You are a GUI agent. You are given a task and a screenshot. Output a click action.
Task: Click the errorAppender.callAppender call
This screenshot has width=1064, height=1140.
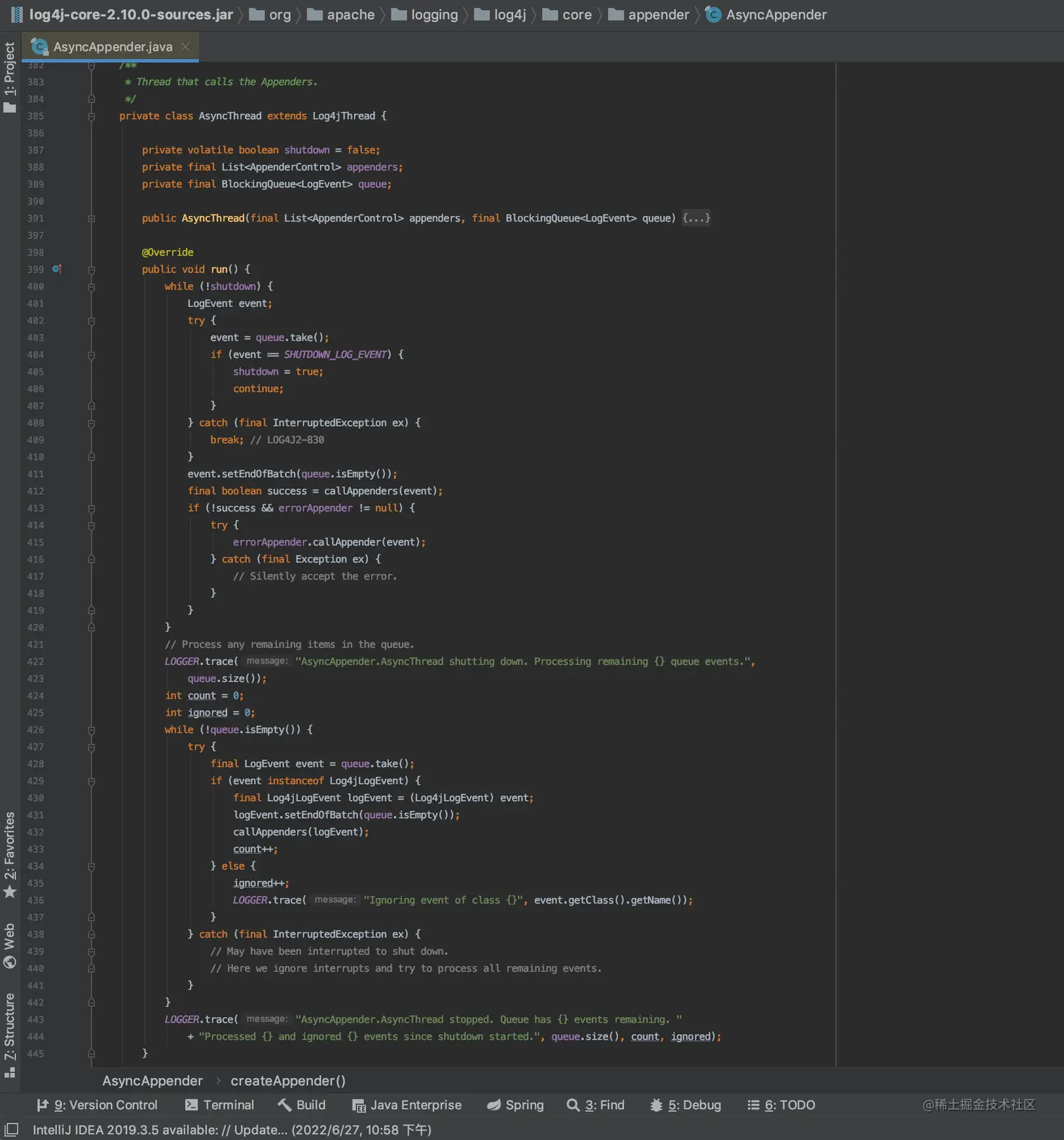(327, 543)
